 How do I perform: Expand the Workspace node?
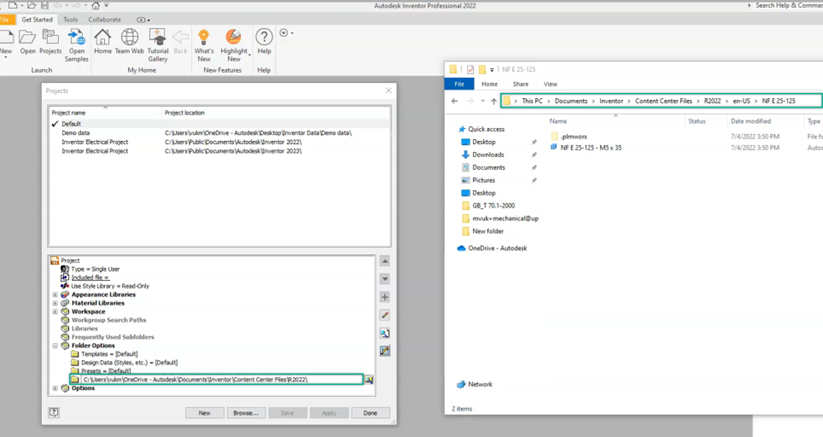click(55, 312)
